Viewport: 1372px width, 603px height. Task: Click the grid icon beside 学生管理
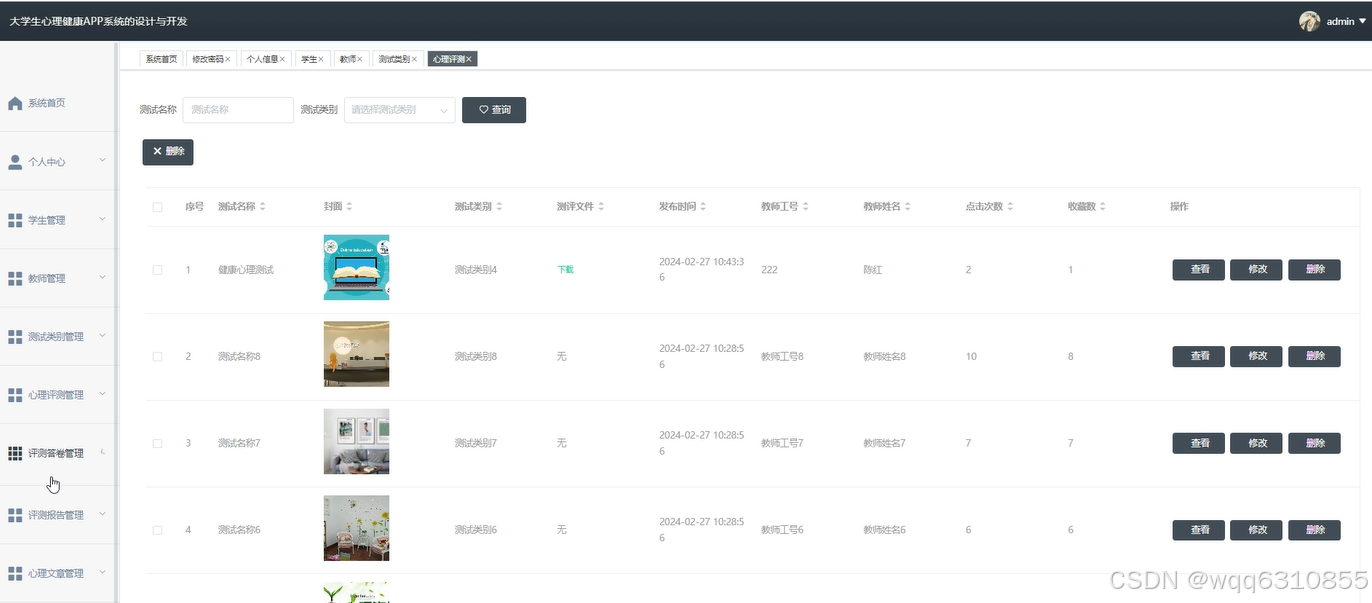[x=15, y=220]
